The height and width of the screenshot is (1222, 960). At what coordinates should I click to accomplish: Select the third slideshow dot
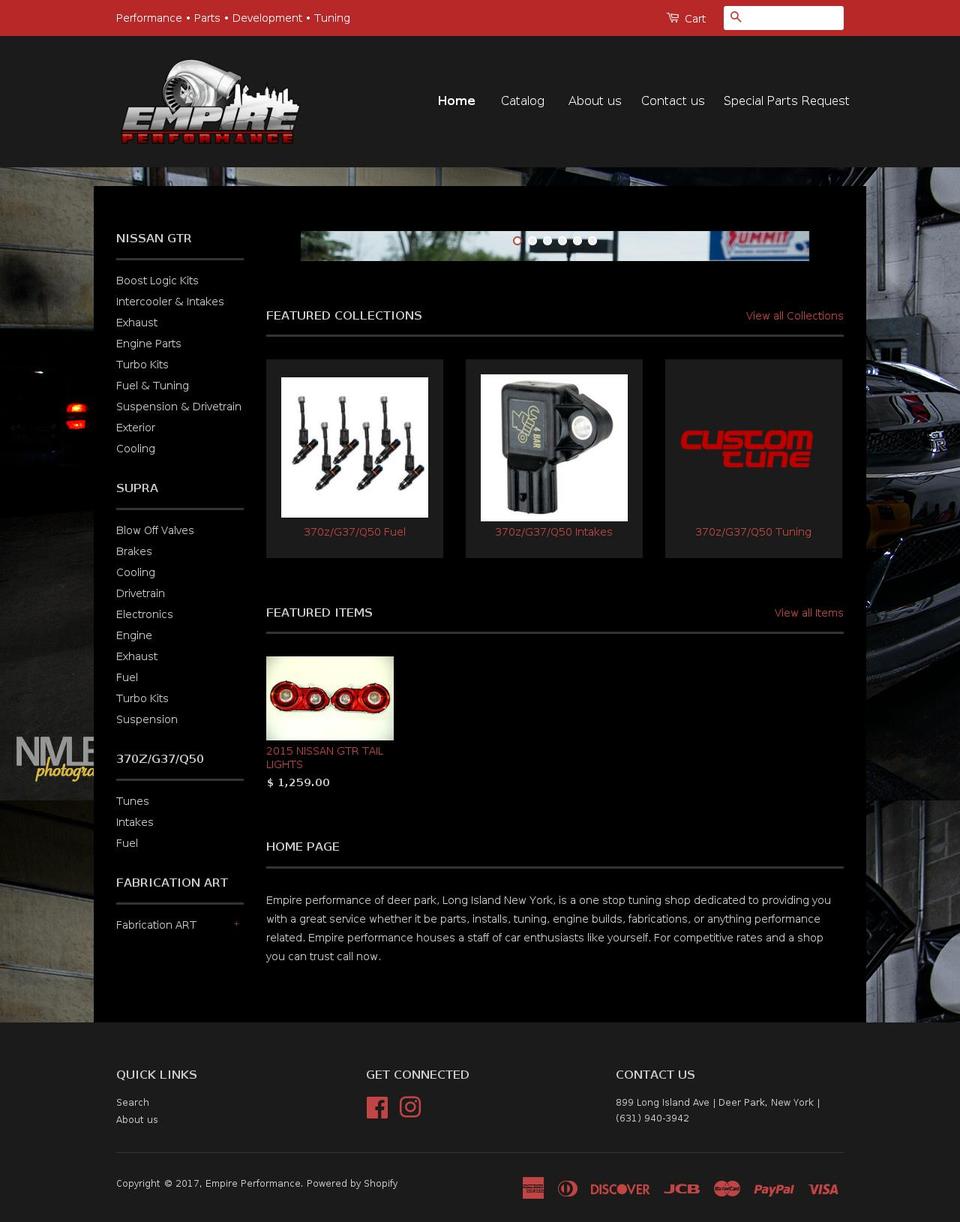point(548,240)
